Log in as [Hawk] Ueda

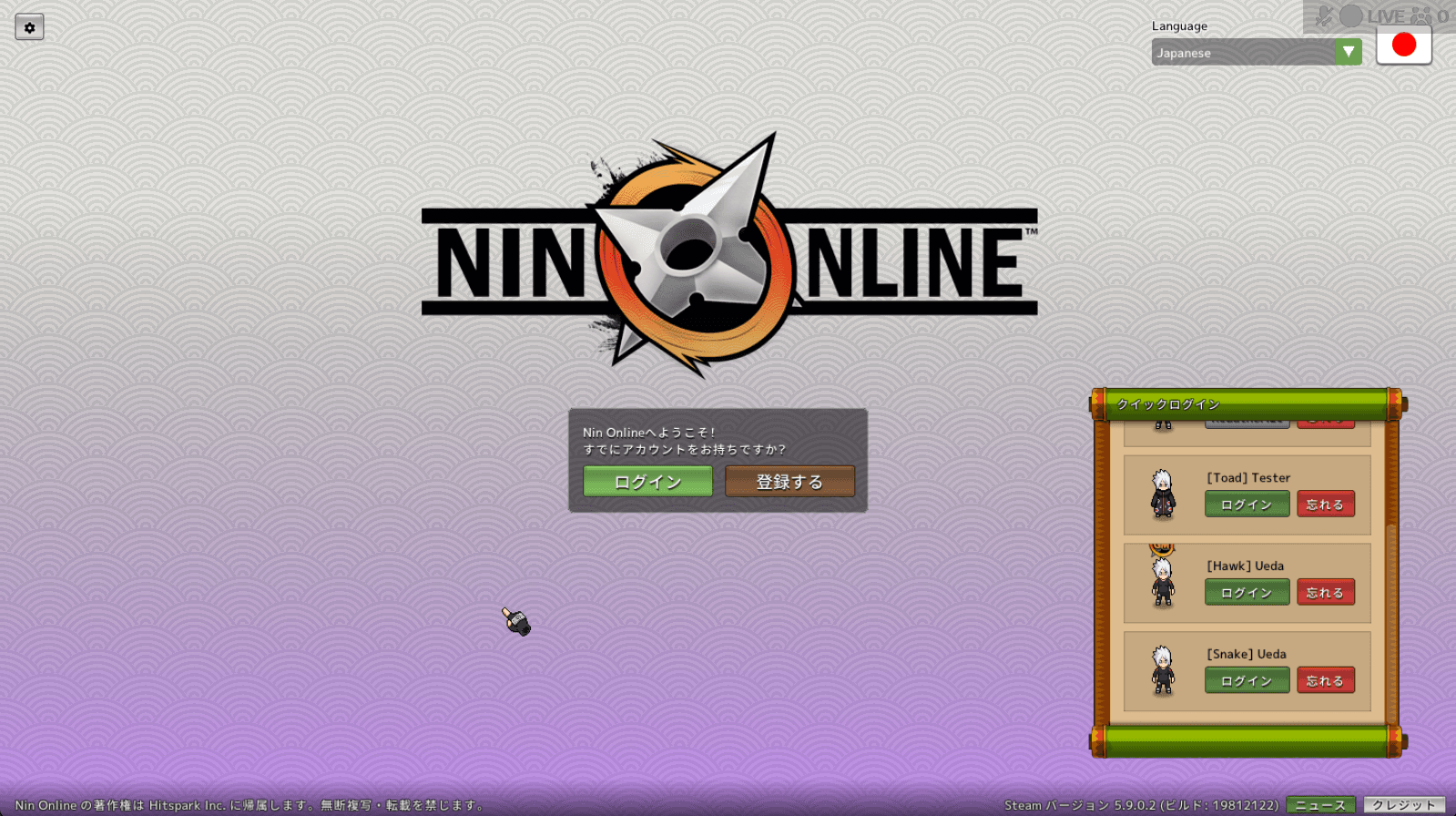(x=1247, y=593)
